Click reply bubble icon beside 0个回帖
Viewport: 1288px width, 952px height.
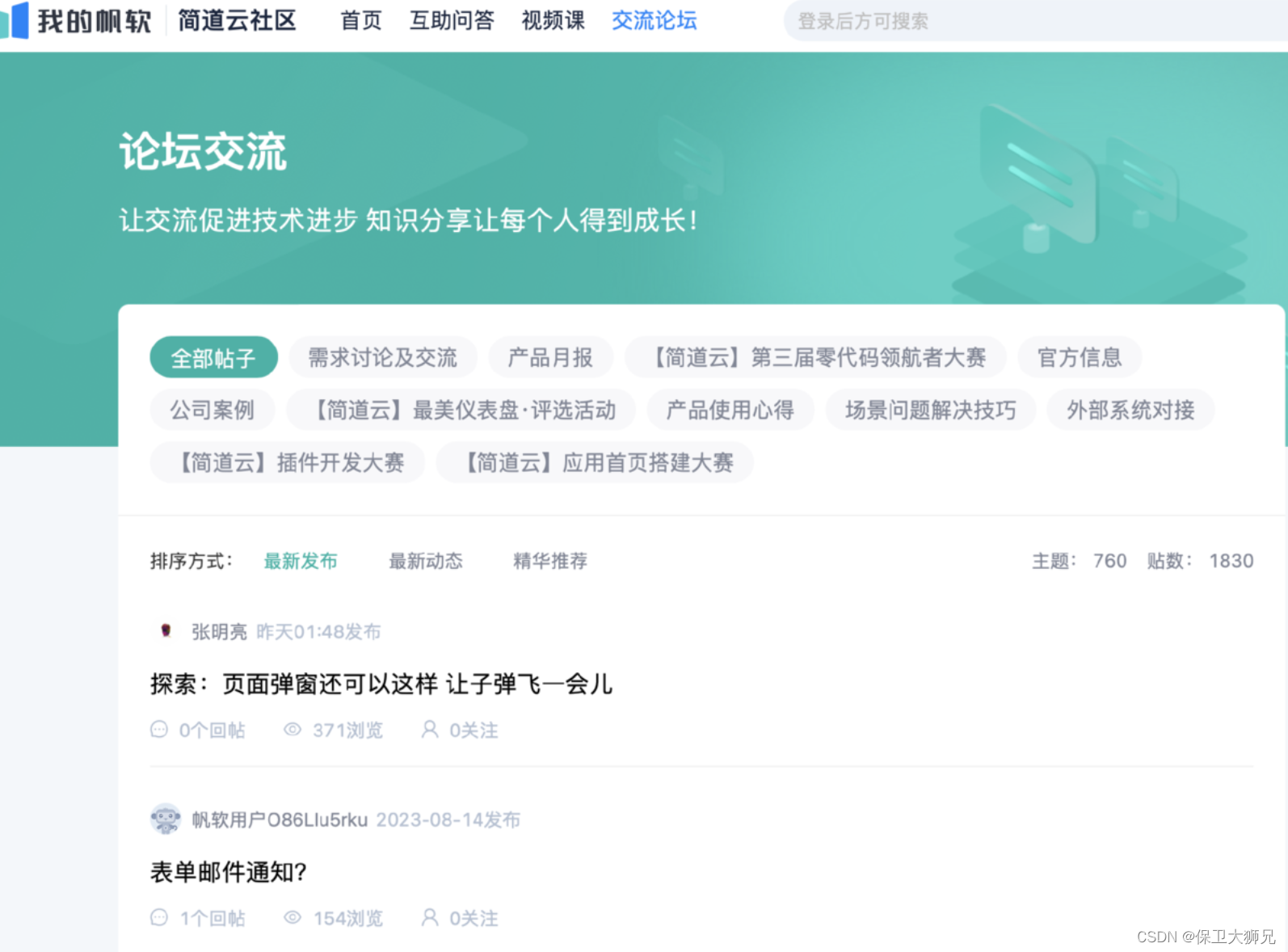tap(159, 730)
